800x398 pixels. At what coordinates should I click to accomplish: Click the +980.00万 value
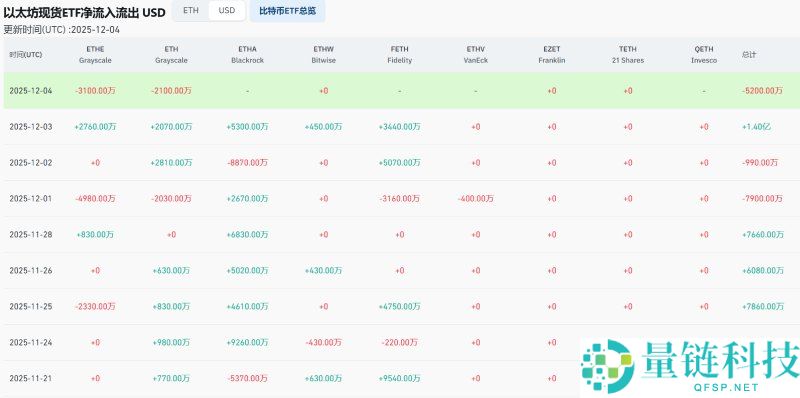coord(171,342)
